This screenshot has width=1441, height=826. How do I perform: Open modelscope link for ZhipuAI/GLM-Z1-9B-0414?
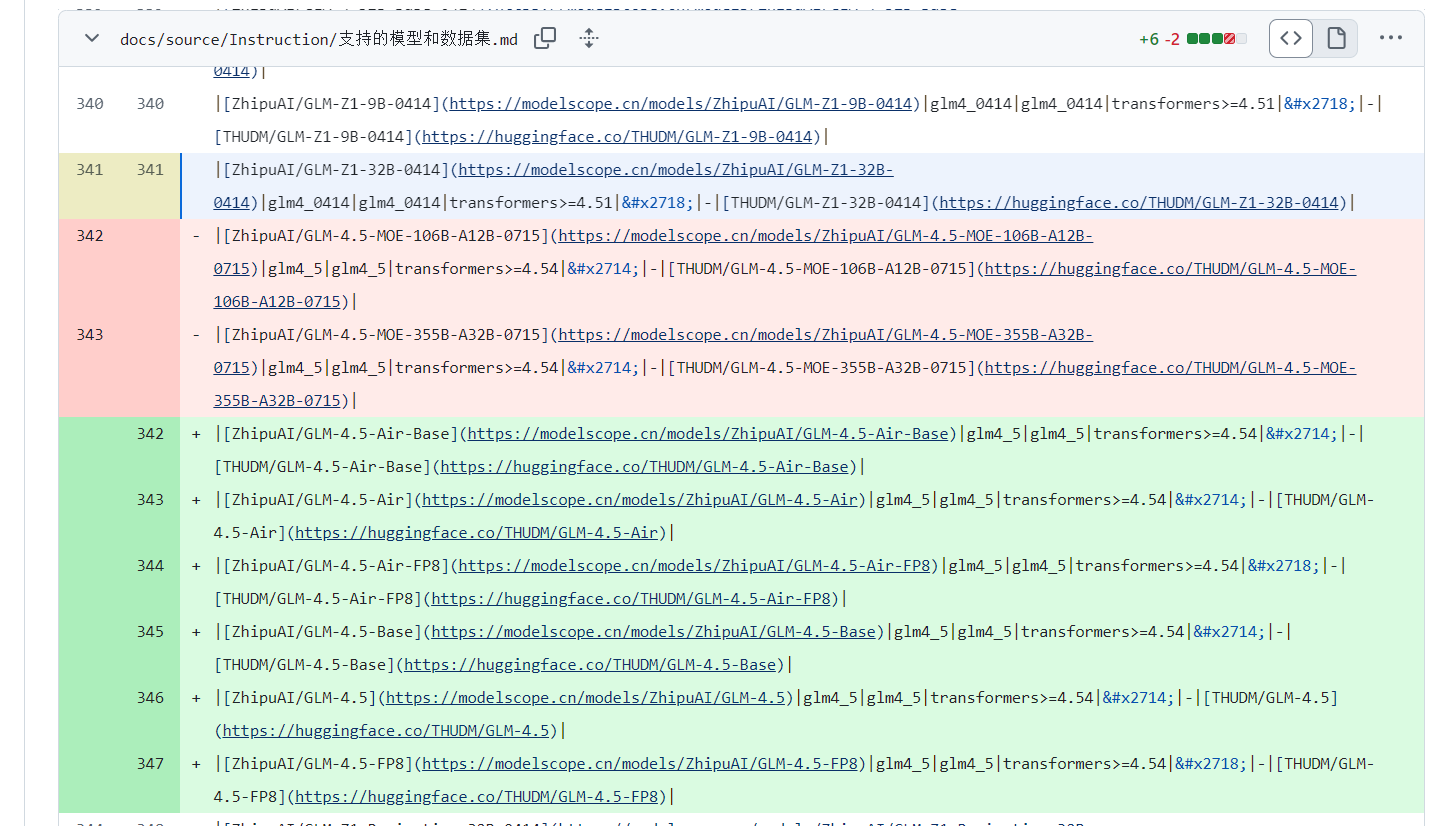tap(680, 104)
